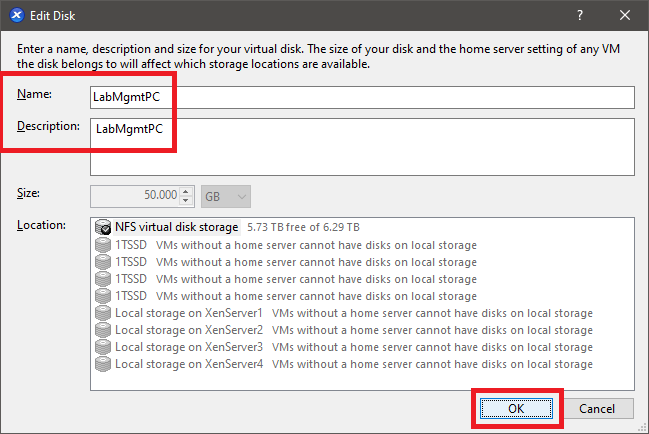649x434 pixels.
Task: Select the second 1TSSD entry in list
Action: click(x=133, y=262)
